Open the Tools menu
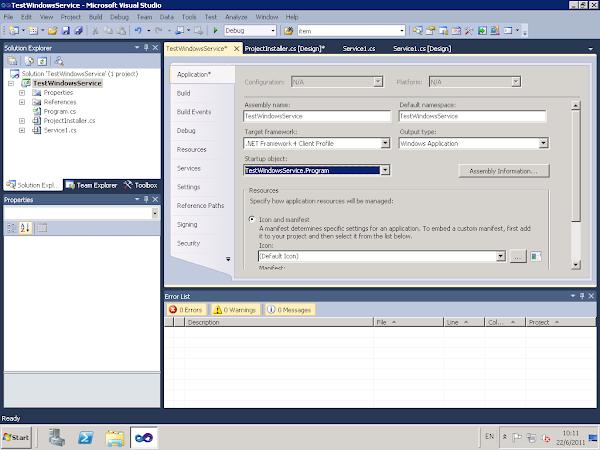Viewport: 600px width, 450px height. pyautogui.click(x=189, y=17)
